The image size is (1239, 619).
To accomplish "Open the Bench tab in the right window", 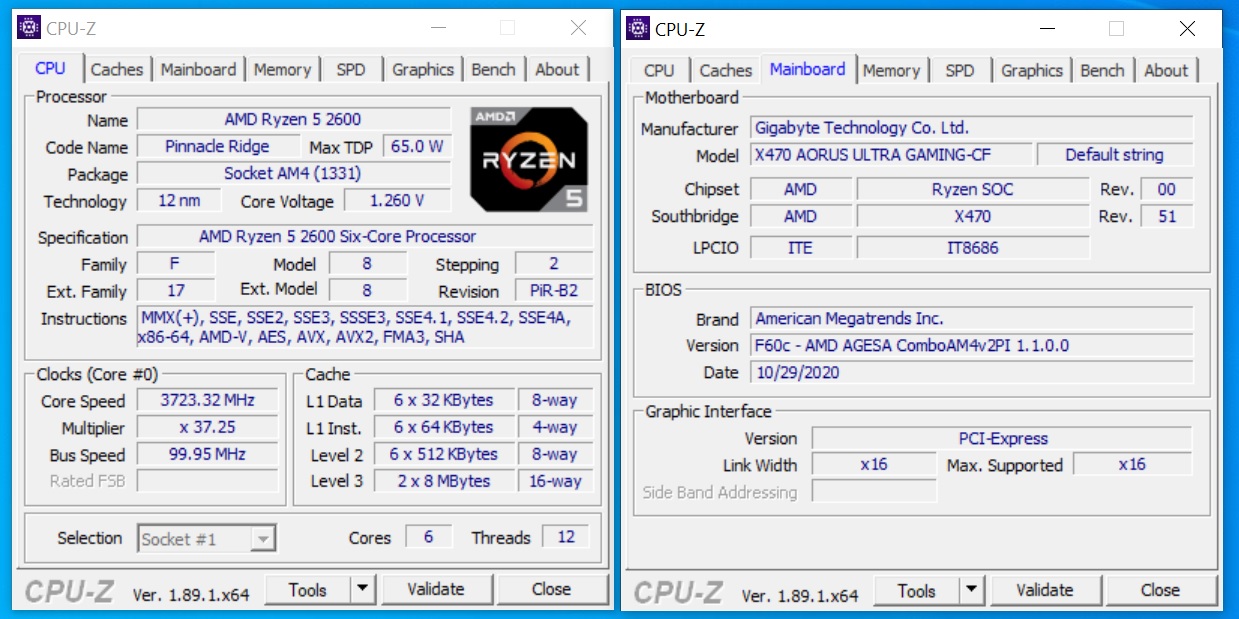I will pos(1103,70).
